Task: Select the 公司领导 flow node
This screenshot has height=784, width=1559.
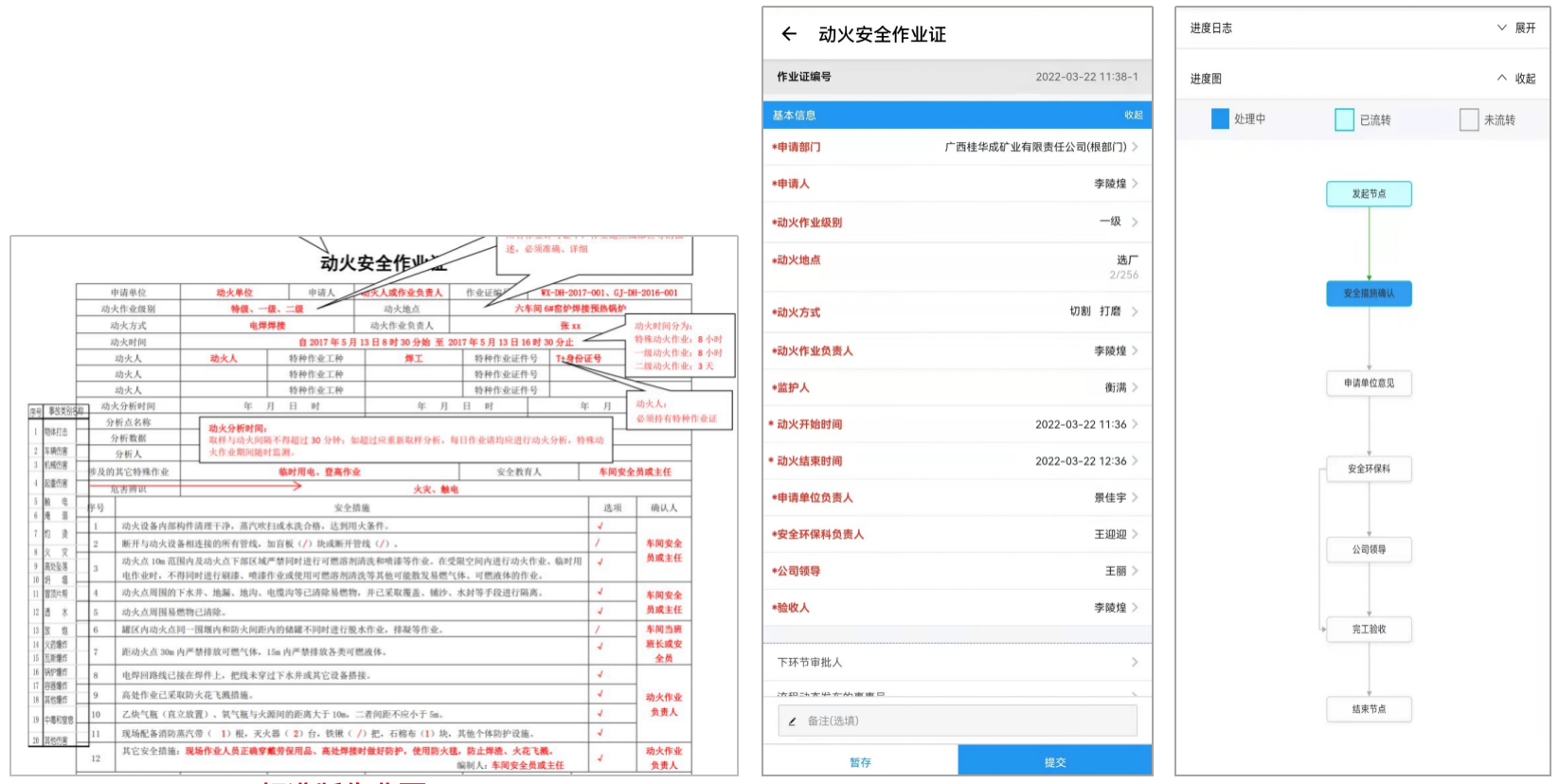Action: click(1369, 549)
